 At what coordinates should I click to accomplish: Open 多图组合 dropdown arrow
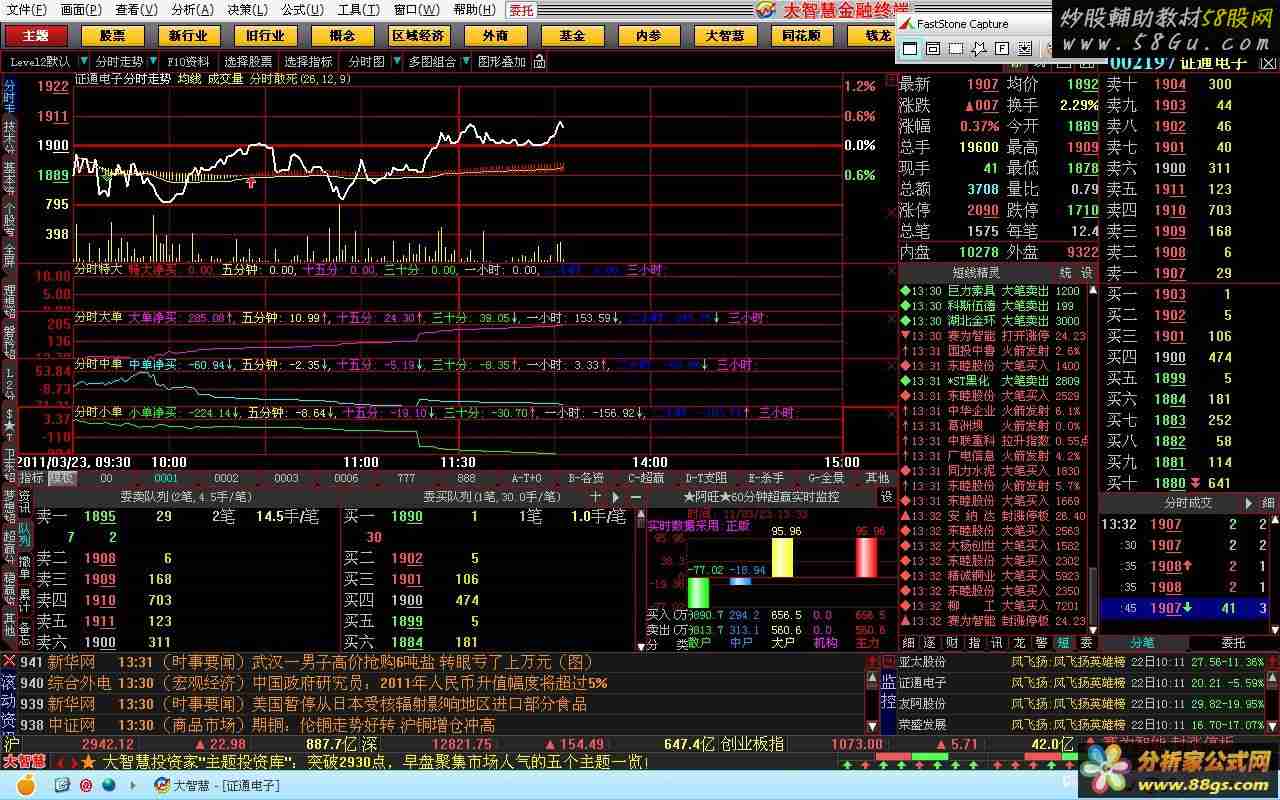tap(465, 61)
